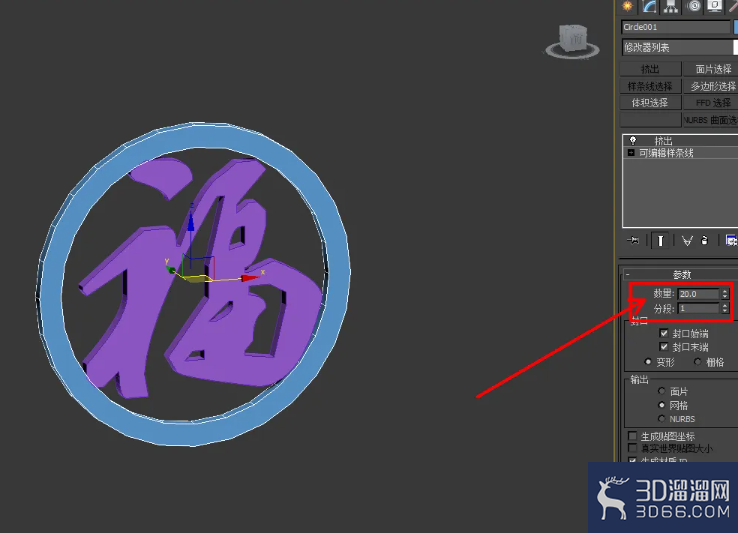Switch to the Modify panel tab

tap(650, 6)
